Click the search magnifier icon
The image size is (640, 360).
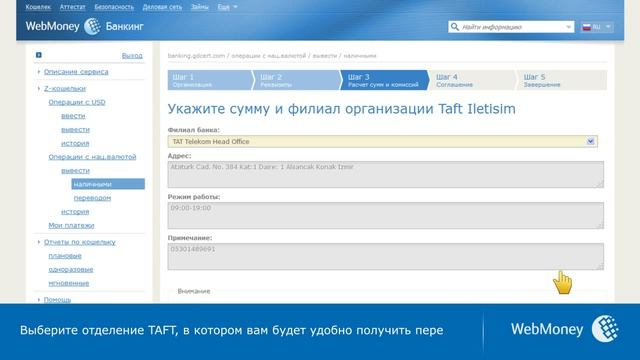454,27
